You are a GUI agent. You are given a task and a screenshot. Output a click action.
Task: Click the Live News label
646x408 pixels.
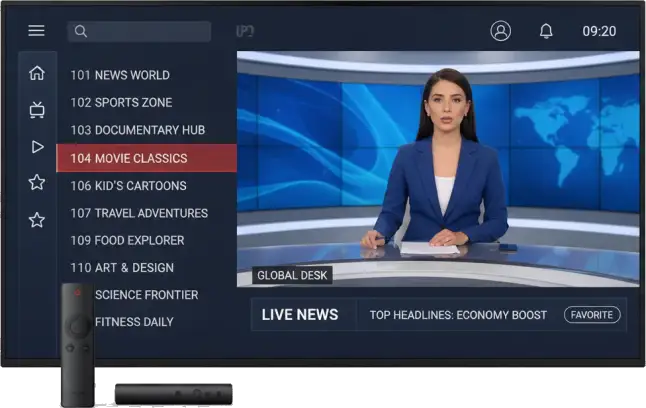pyautogui.click(x=300, y=315)
